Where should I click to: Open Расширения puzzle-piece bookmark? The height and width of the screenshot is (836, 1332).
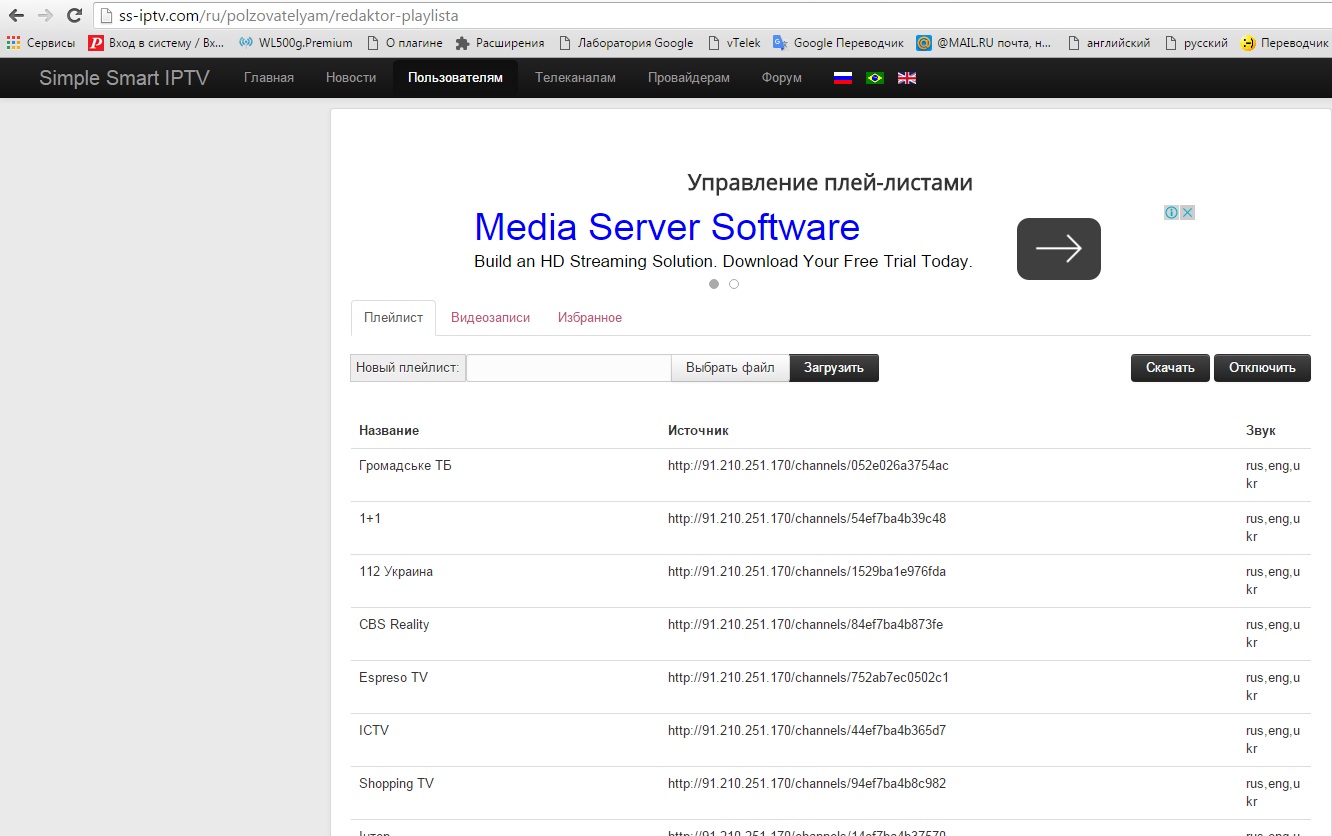coord(500,43)
